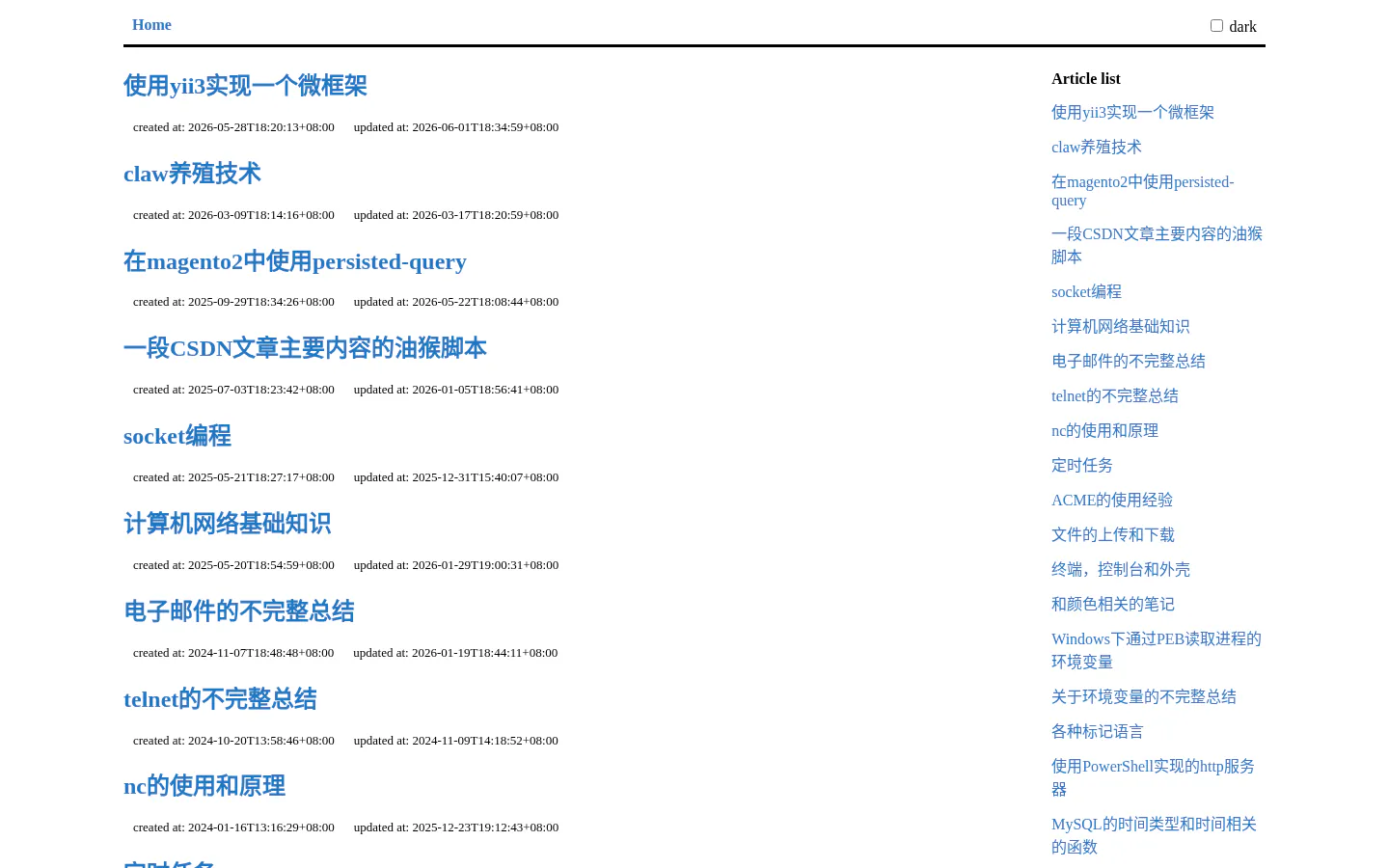This screenshot has width=1389, height=868.
Task: Open sidebar link MySQL的时间类型和时间相关的函数
Action: [1154, 835]
